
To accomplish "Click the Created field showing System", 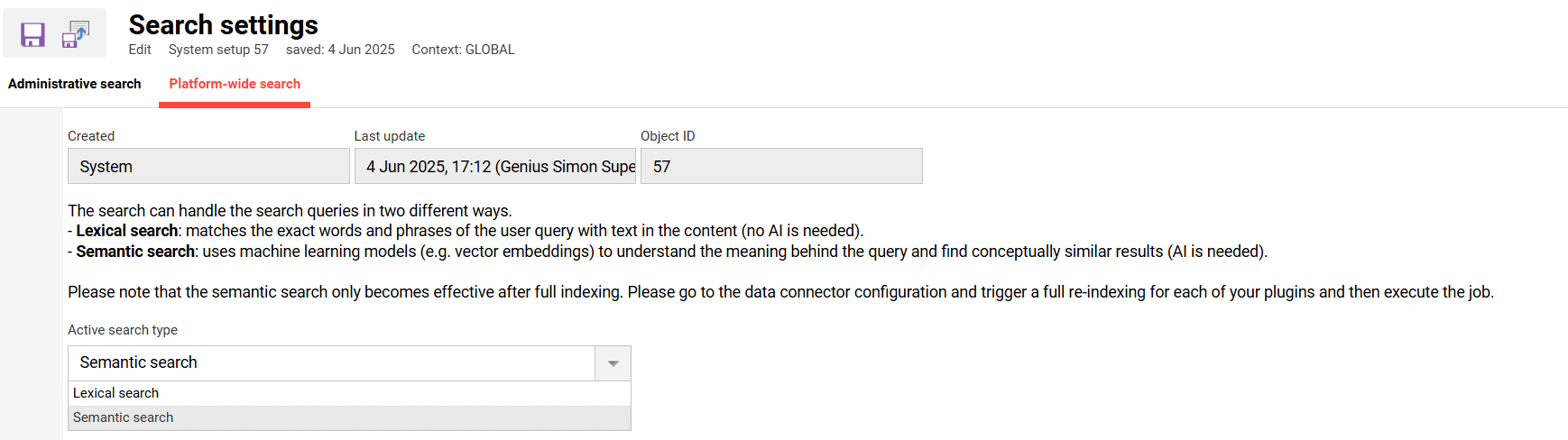I will pos(208,167).
